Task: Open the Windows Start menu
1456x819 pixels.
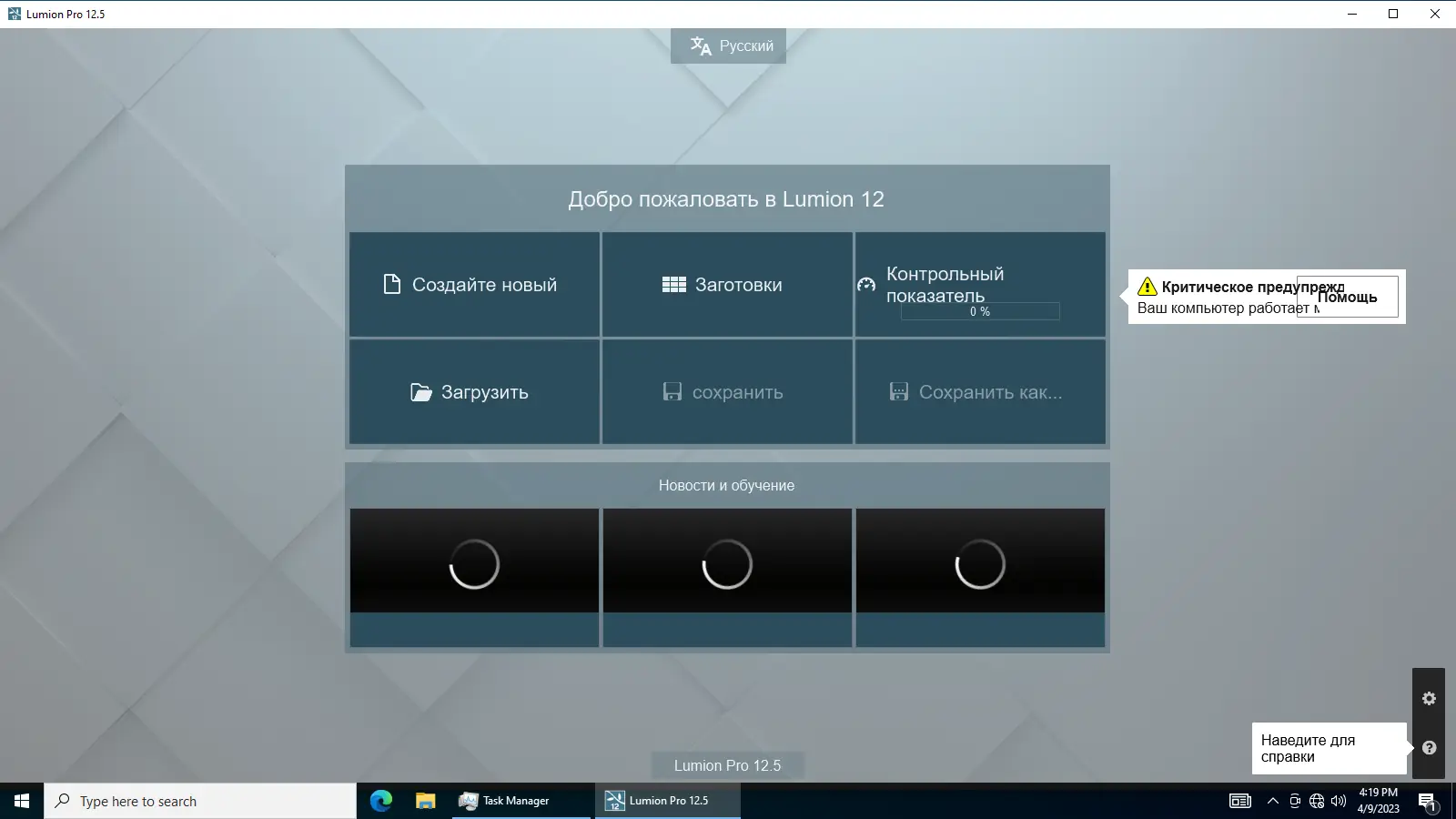Action: pos(22,801)
